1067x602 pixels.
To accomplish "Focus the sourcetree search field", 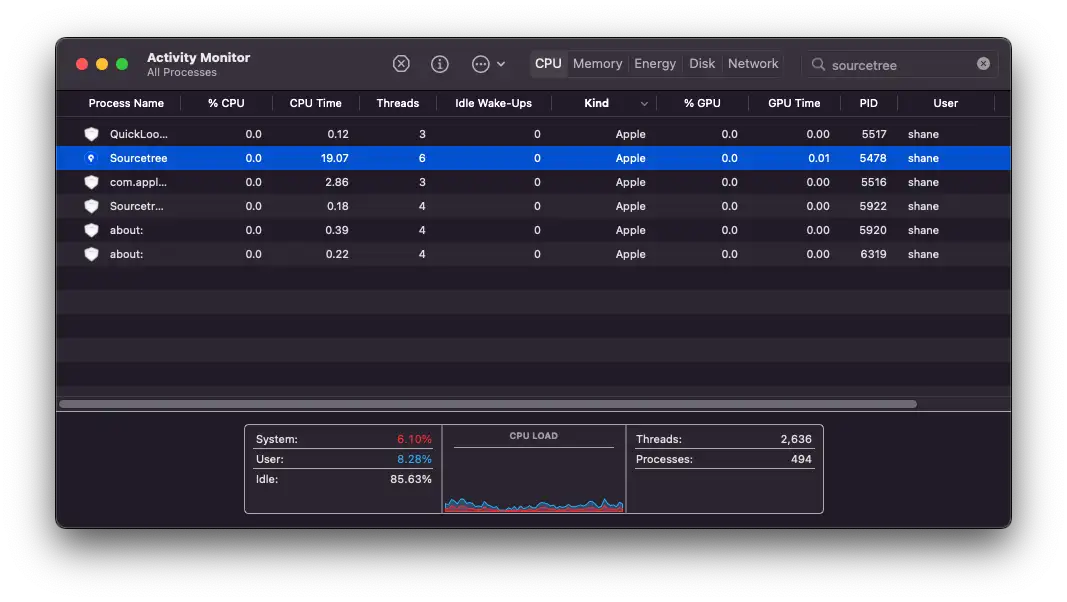I will [x=900, y=64].
